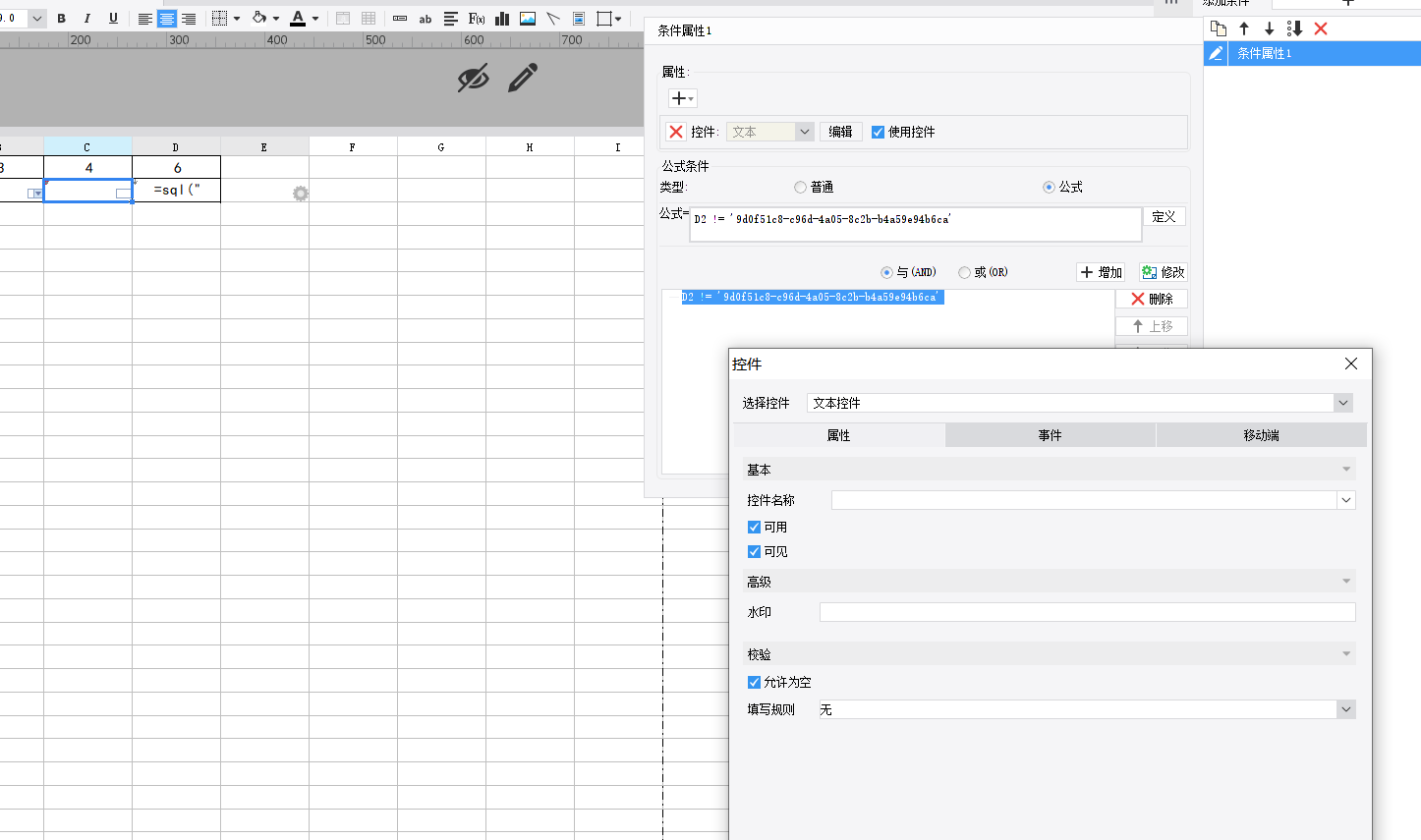Screen dimensions: 1421x840
Task: Expand the 填写规则 dropdown
Action: pyautogui.click(x=1345, y=709)
